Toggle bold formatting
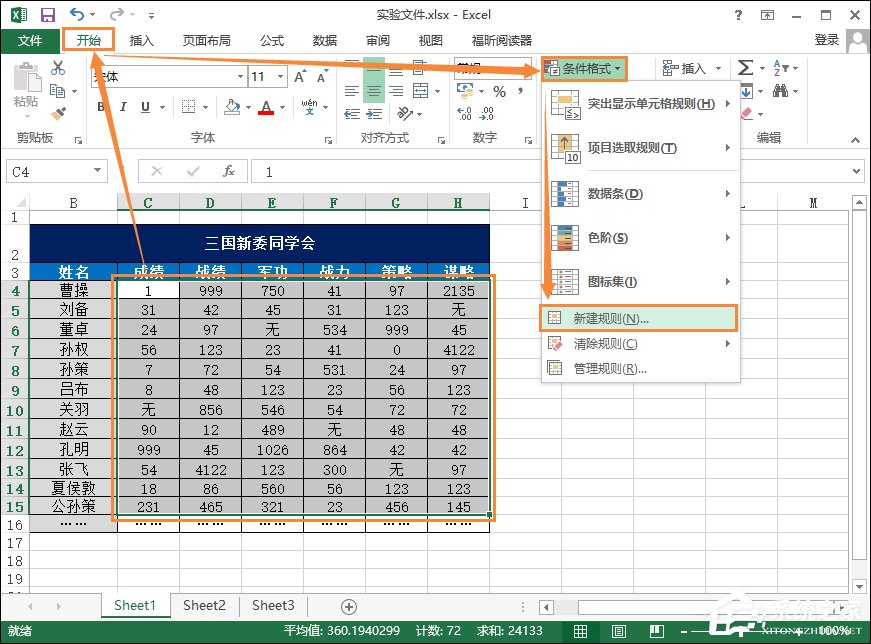The image size is (871, 644). tap(99, 106)
